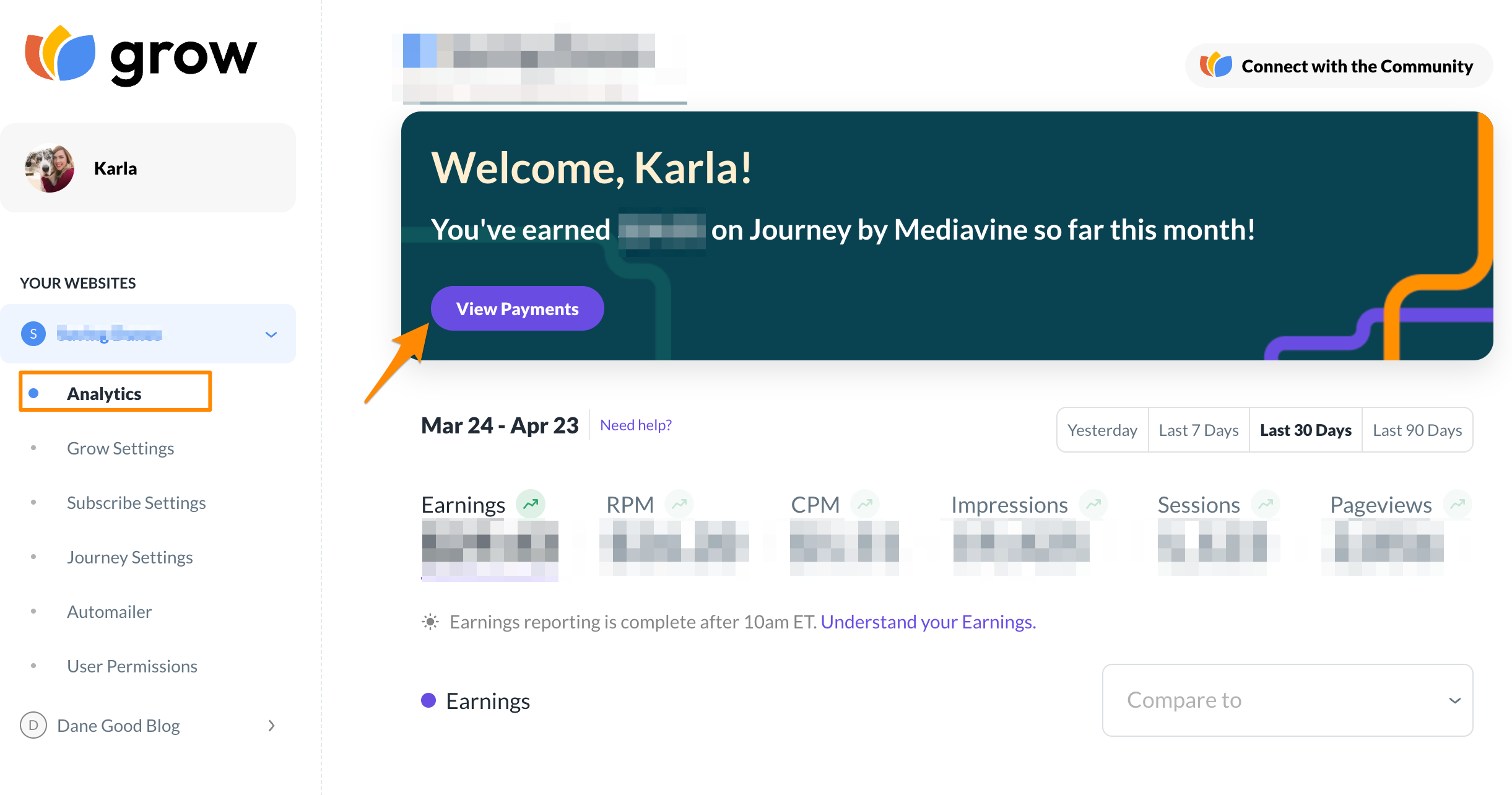
Task: Open the Understand your Earnings link
Action: coord(928,622)
